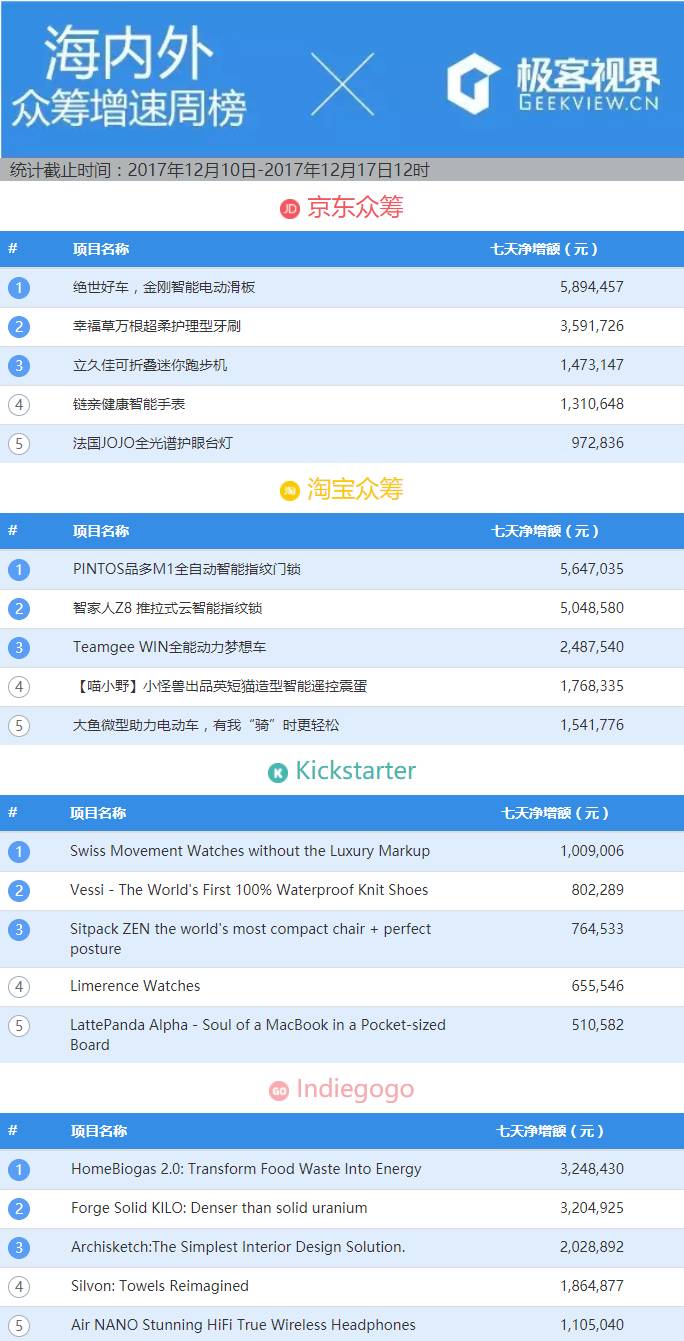
Task: Click rank 4 badge beside Limerence Watches
Action: tap(19, 987)
